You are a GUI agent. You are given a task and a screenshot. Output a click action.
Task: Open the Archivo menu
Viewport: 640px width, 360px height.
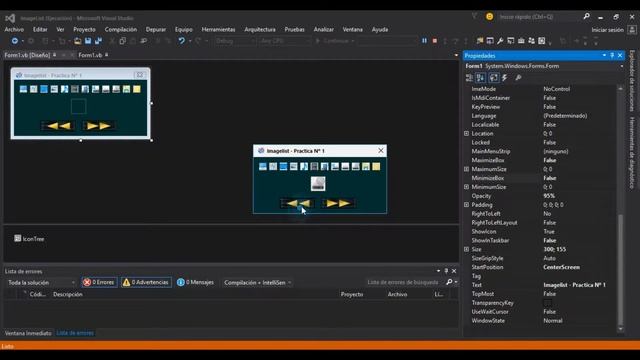click(14, 29)
